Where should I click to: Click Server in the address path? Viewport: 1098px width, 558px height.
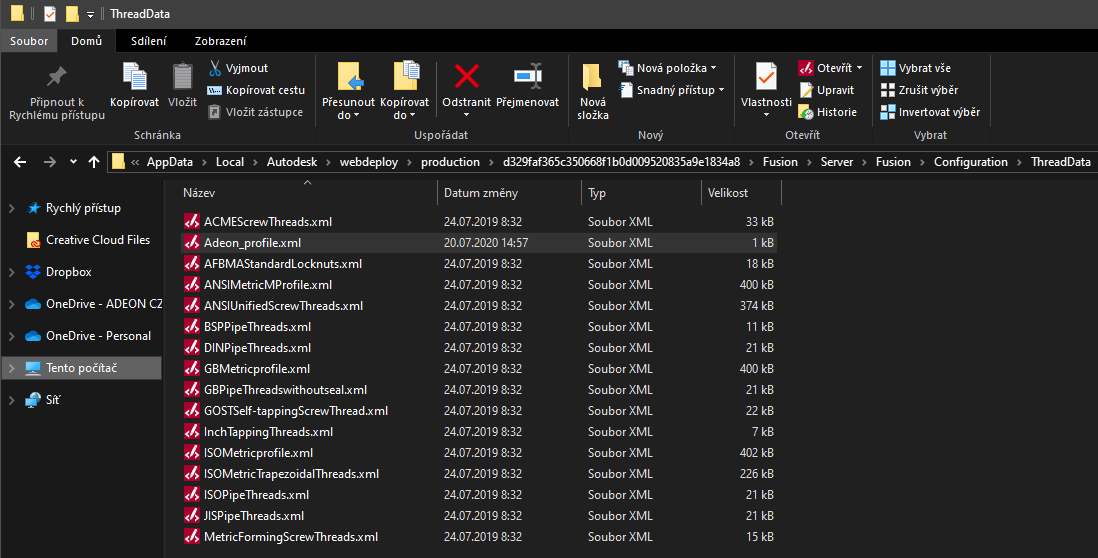pos(837,162)
